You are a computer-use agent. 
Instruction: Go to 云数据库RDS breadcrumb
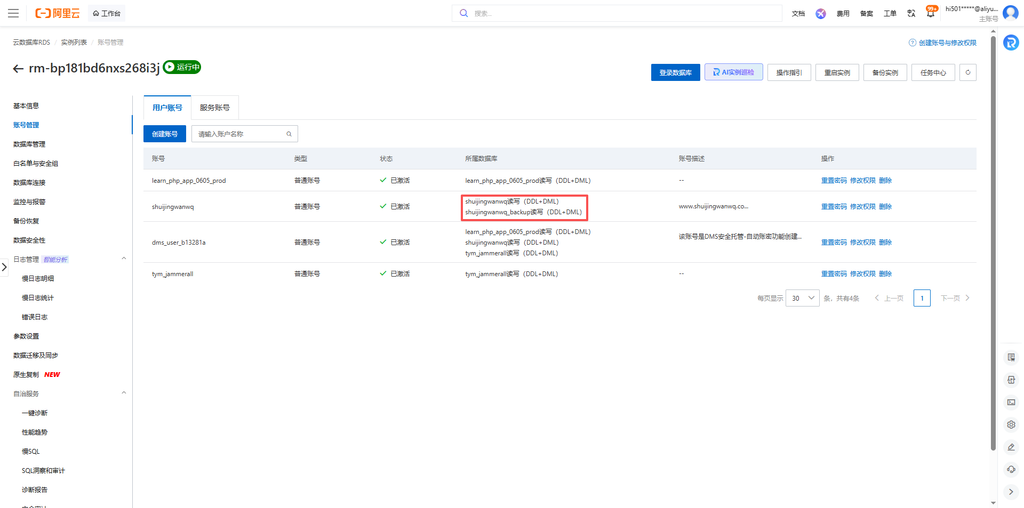[31, 42]
